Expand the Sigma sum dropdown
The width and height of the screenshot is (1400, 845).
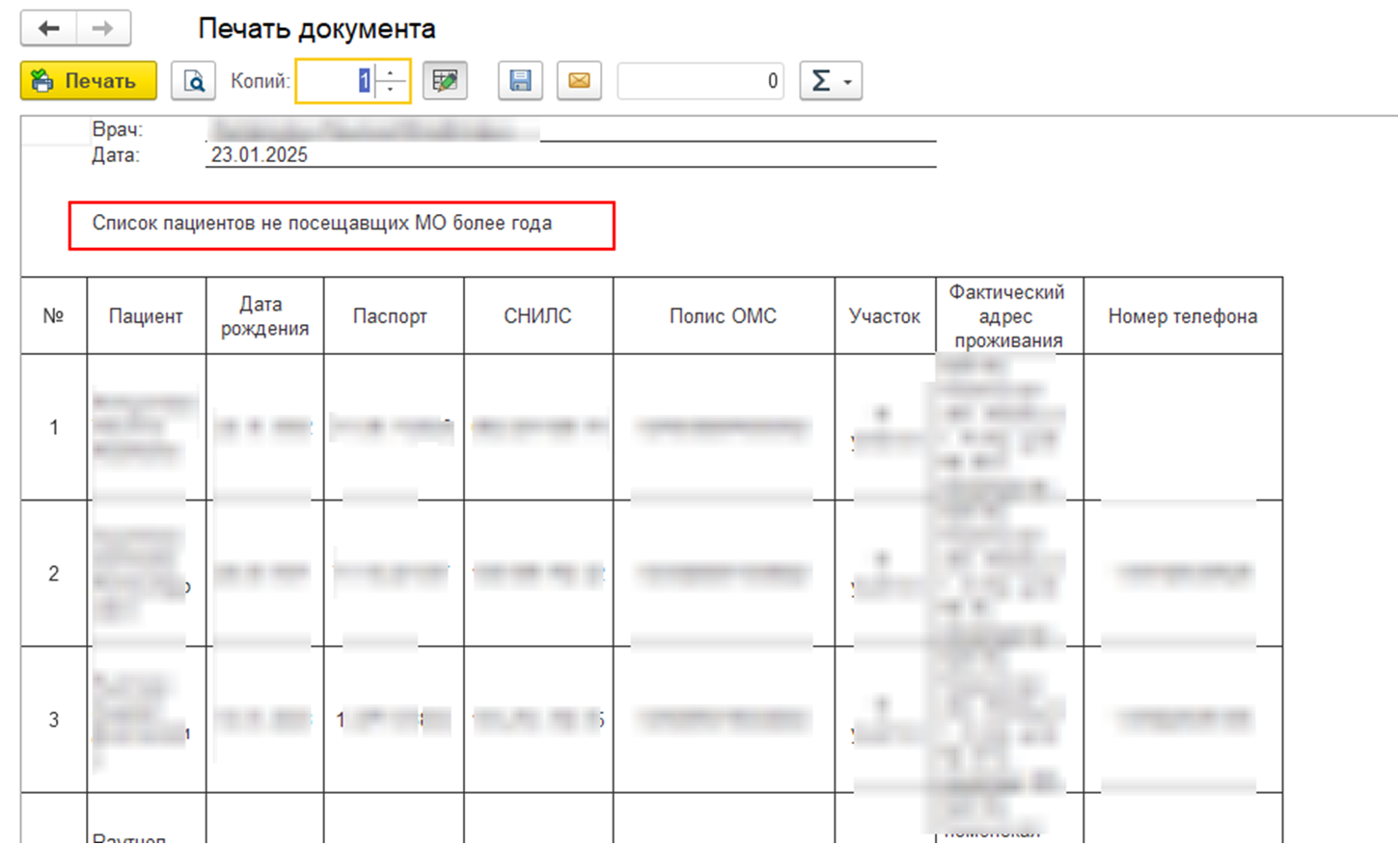[x=831, y=81]
